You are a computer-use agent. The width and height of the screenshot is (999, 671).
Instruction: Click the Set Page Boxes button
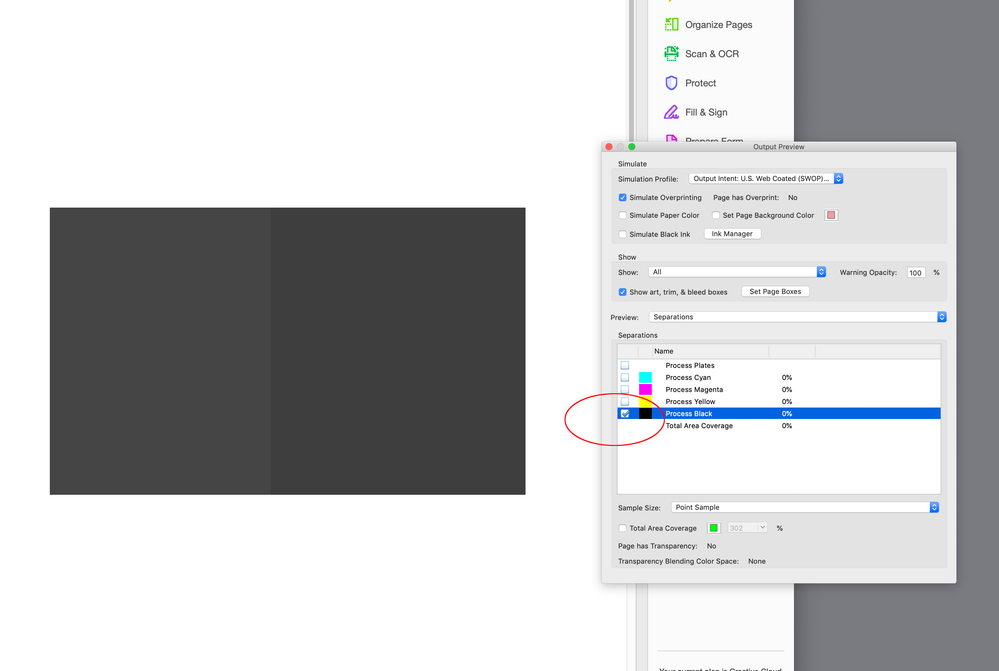click(775, 291)
